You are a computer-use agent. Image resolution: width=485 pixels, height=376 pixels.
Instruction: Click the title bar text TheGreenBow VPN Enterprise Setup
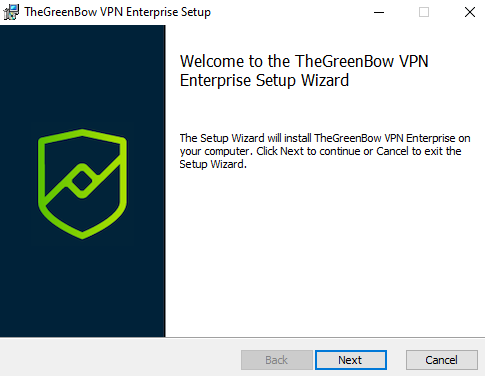(117, 12)
